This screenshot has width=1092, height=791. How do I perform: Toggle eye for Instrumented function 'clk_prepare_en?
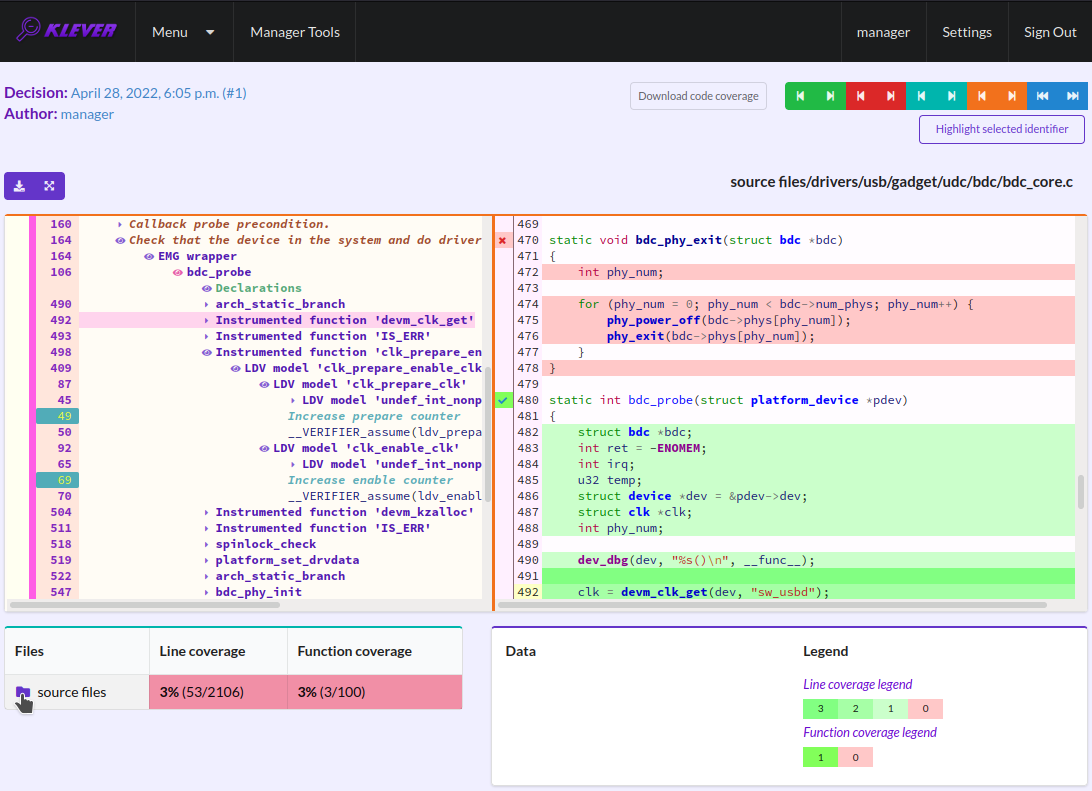click(207, 352)
